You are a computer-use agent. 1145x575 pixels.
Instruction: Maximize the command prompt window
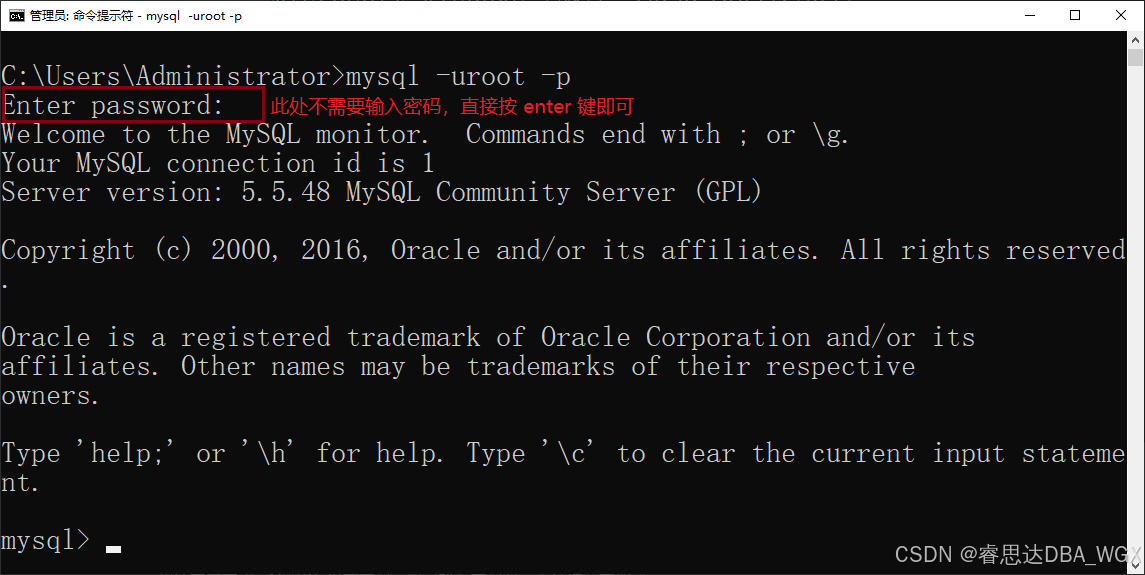coord(1075,15)
